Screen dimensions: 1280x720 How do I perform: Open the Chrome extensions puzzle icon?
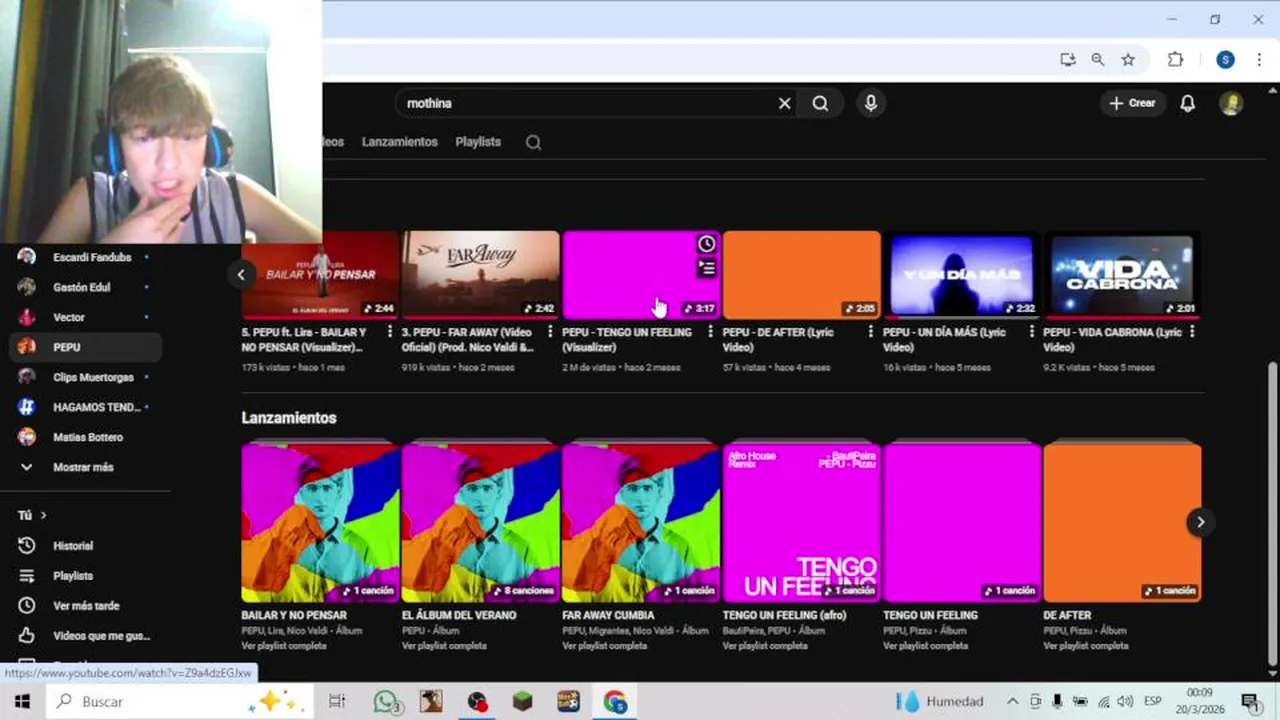pos(1176,60)
